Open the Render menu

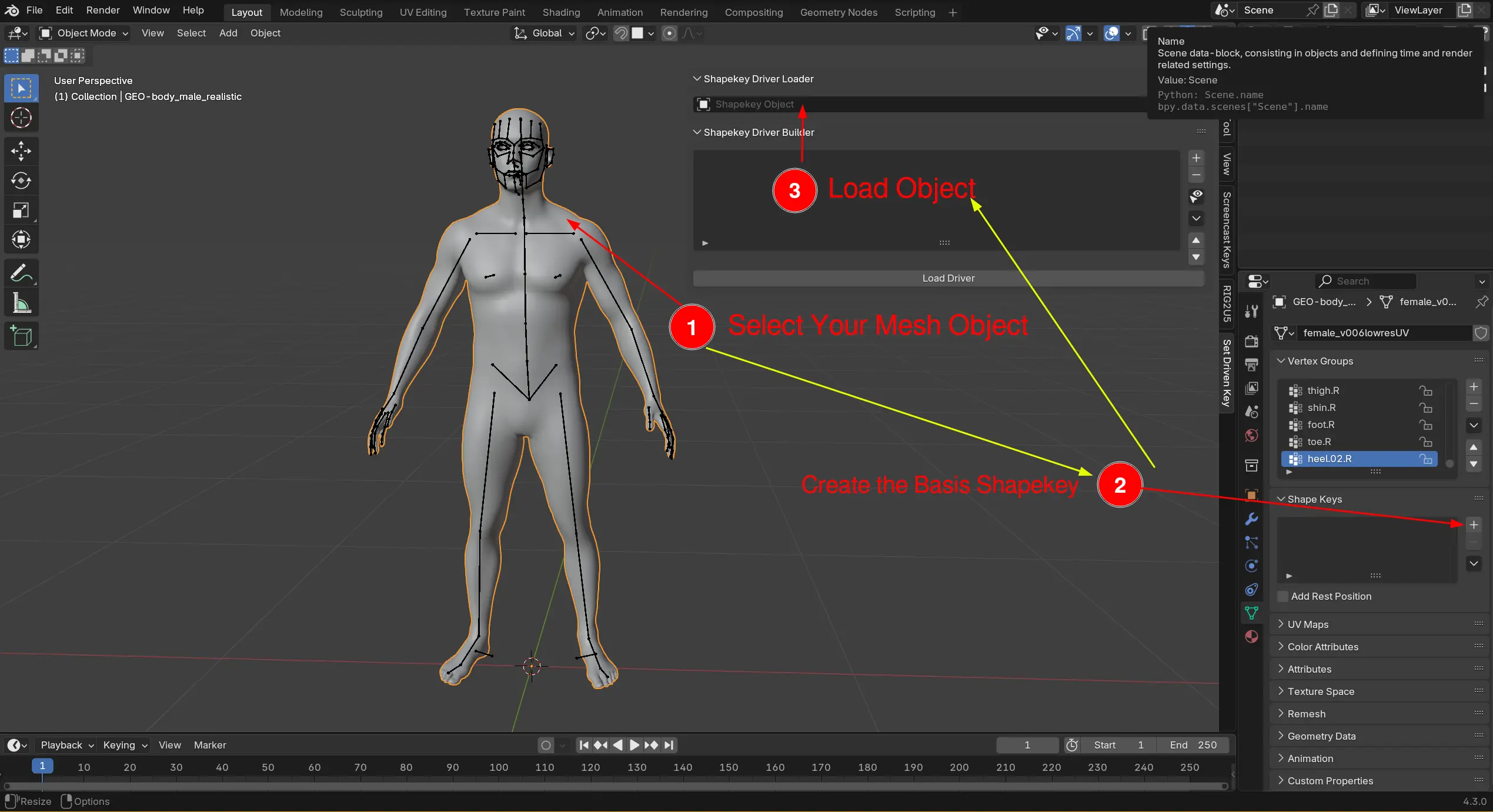pos(102,10)
